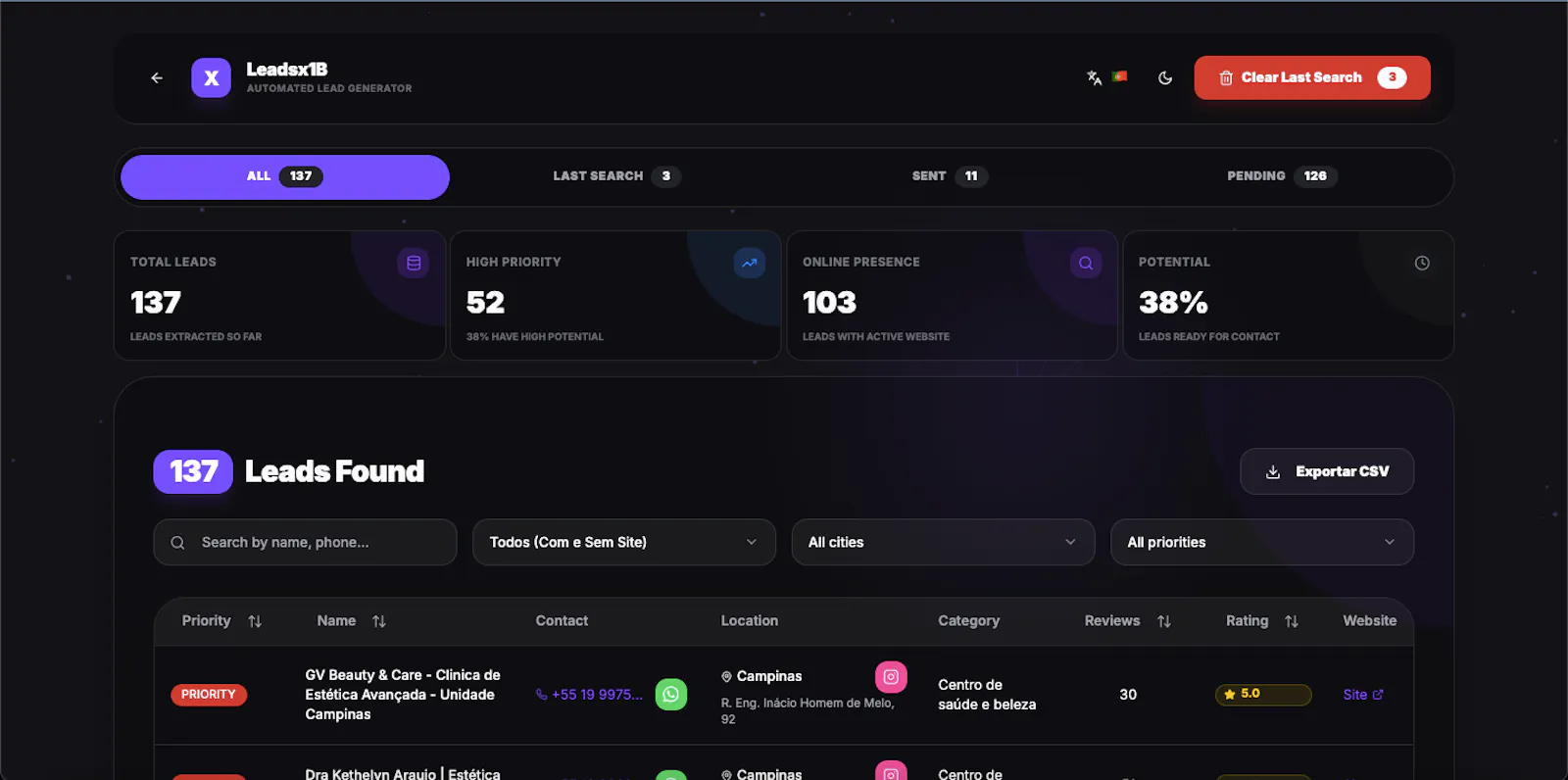This screenshot has height=780, width=1568.
Task: Click the Total Leads database icon
Action: tap(414, 263)
